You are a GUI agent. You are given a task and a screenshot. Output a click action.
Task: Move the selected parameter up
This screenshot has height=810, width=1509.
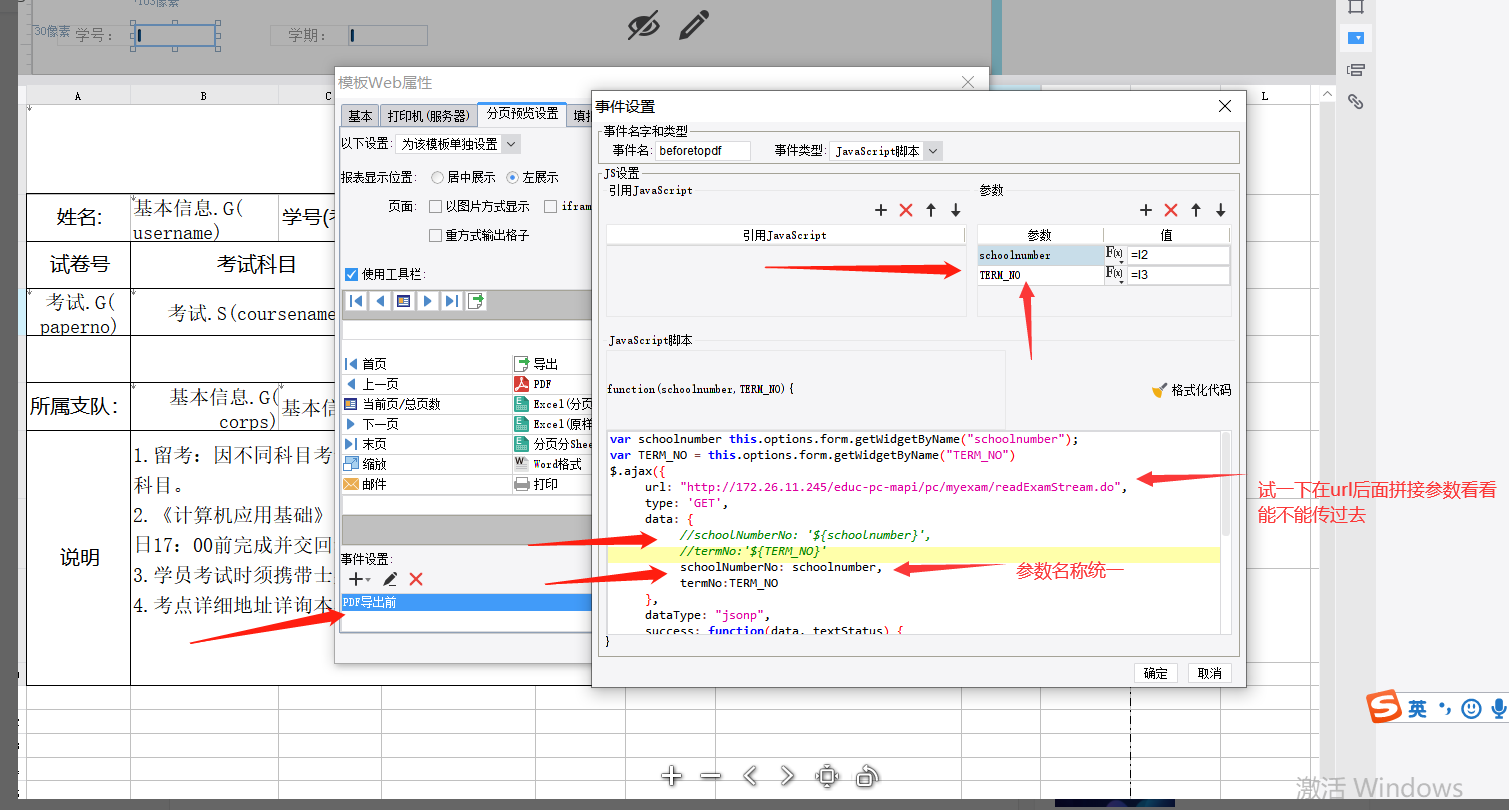pyautogui.click(x=1196, y=210)
